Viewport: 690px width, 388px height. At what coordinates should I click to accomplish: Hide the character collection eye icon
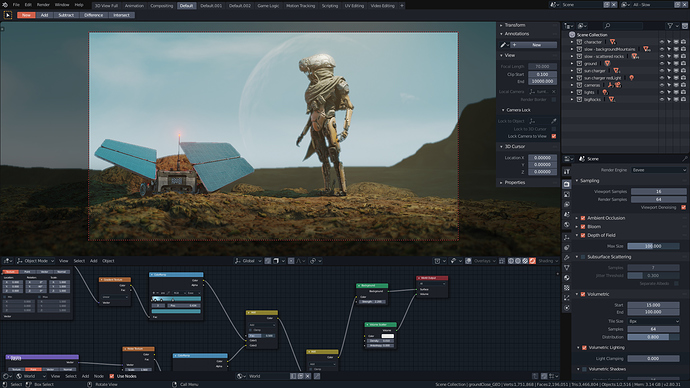pos(661,42)
